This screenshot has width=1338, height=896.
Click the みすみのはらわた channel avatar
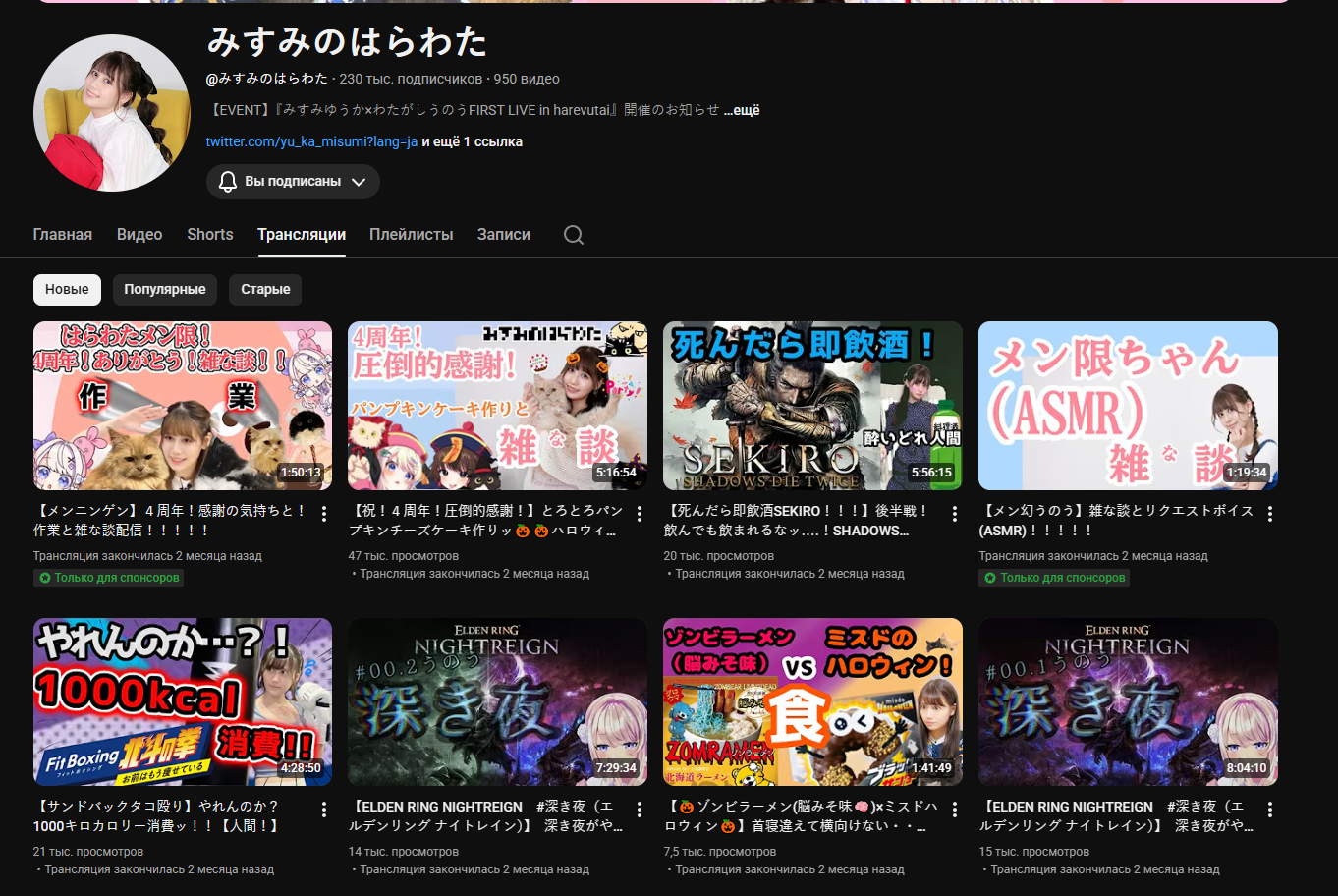point(112,113)
